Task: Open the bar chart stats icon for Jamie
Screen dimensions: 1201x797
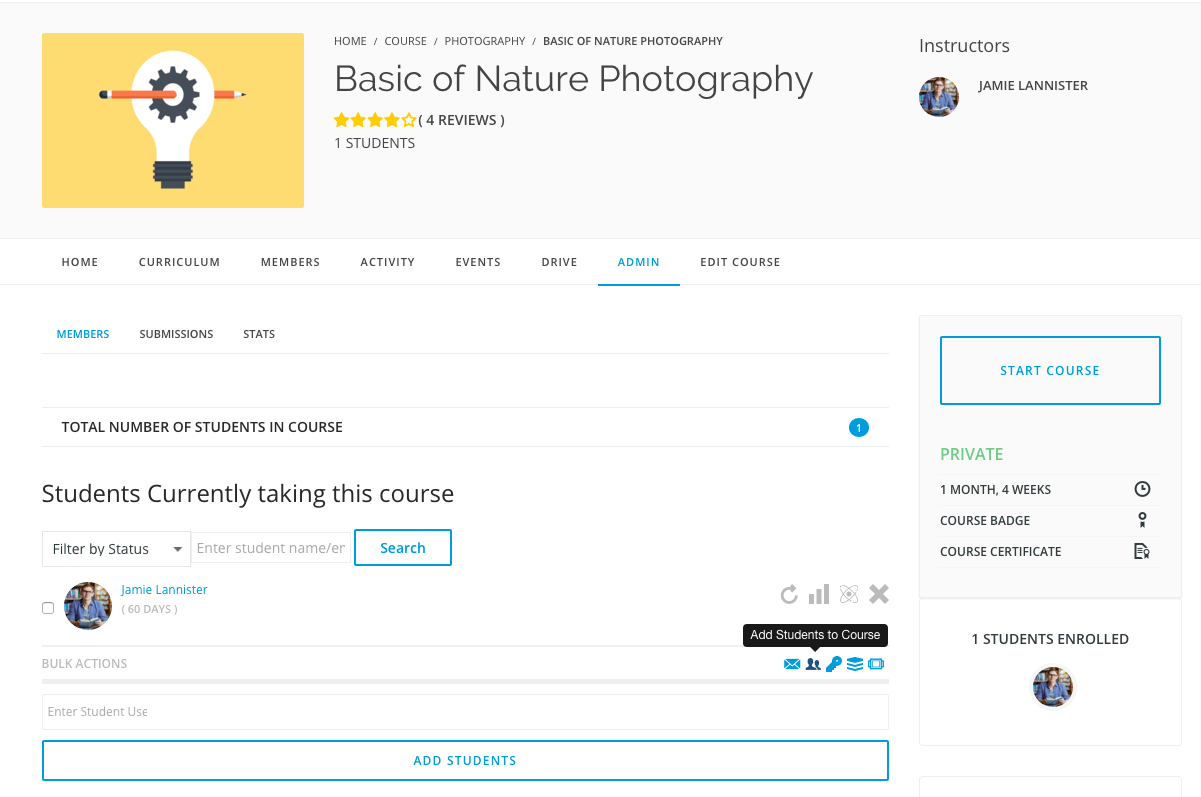Action: click(819, 595)
